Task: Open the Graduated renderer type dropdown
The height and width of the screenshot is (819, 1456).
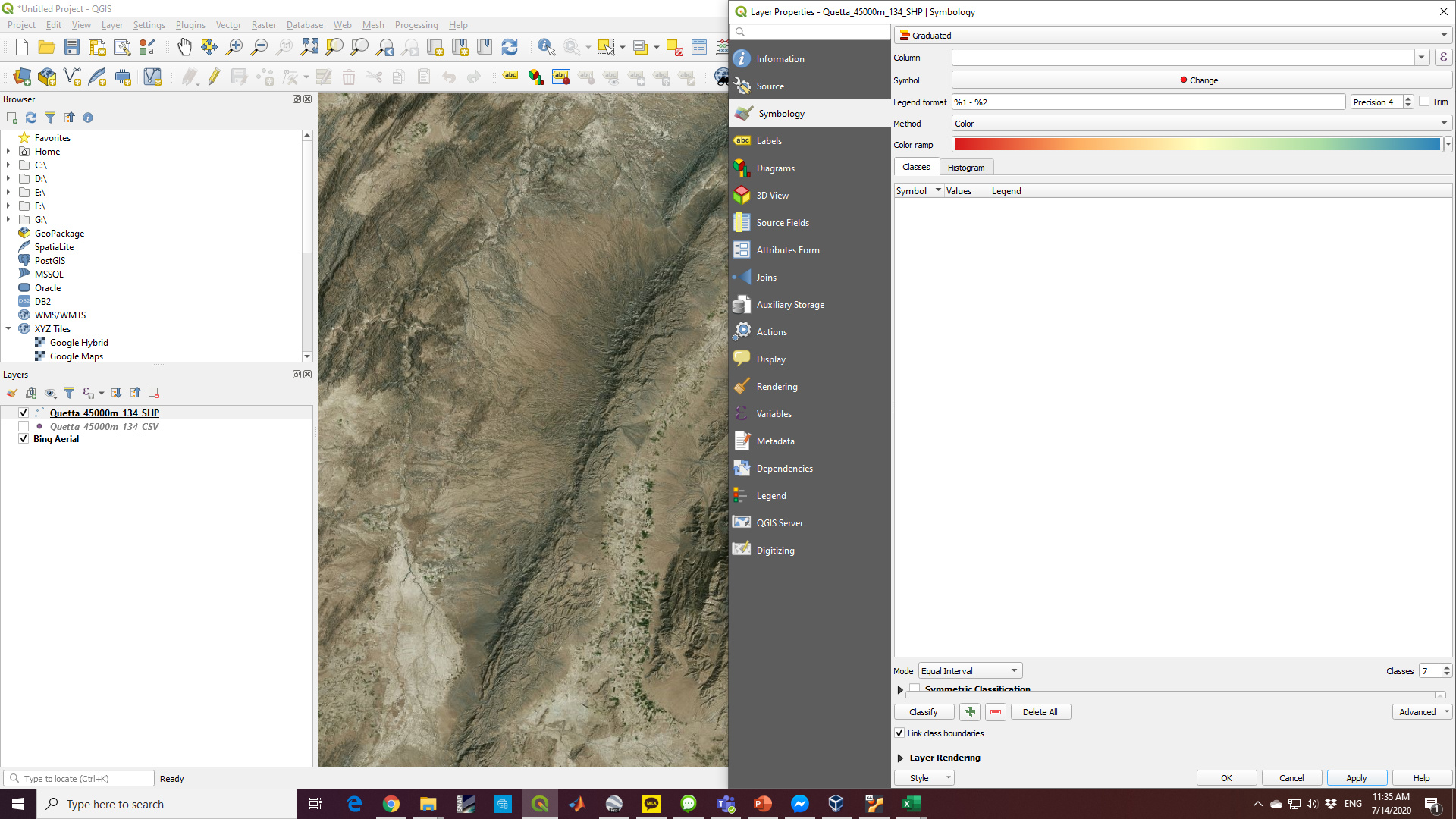Action: (1173, 35)
